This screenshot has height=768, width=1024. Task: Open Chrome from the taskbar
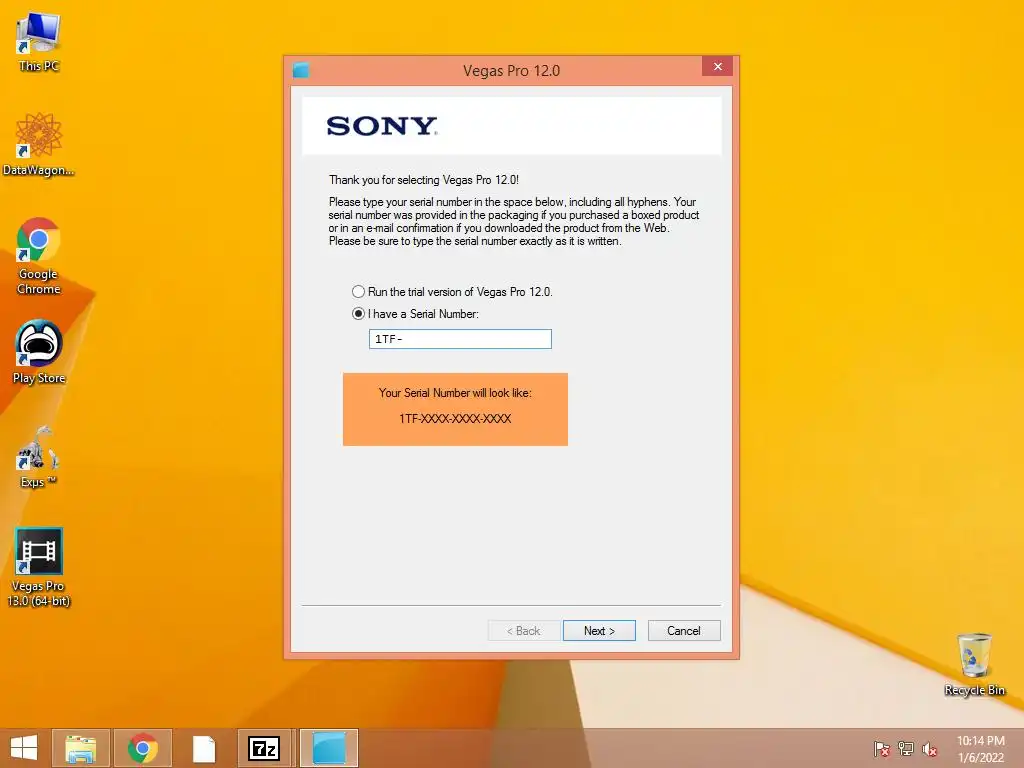pyautogui.click(x=142, y=748)
